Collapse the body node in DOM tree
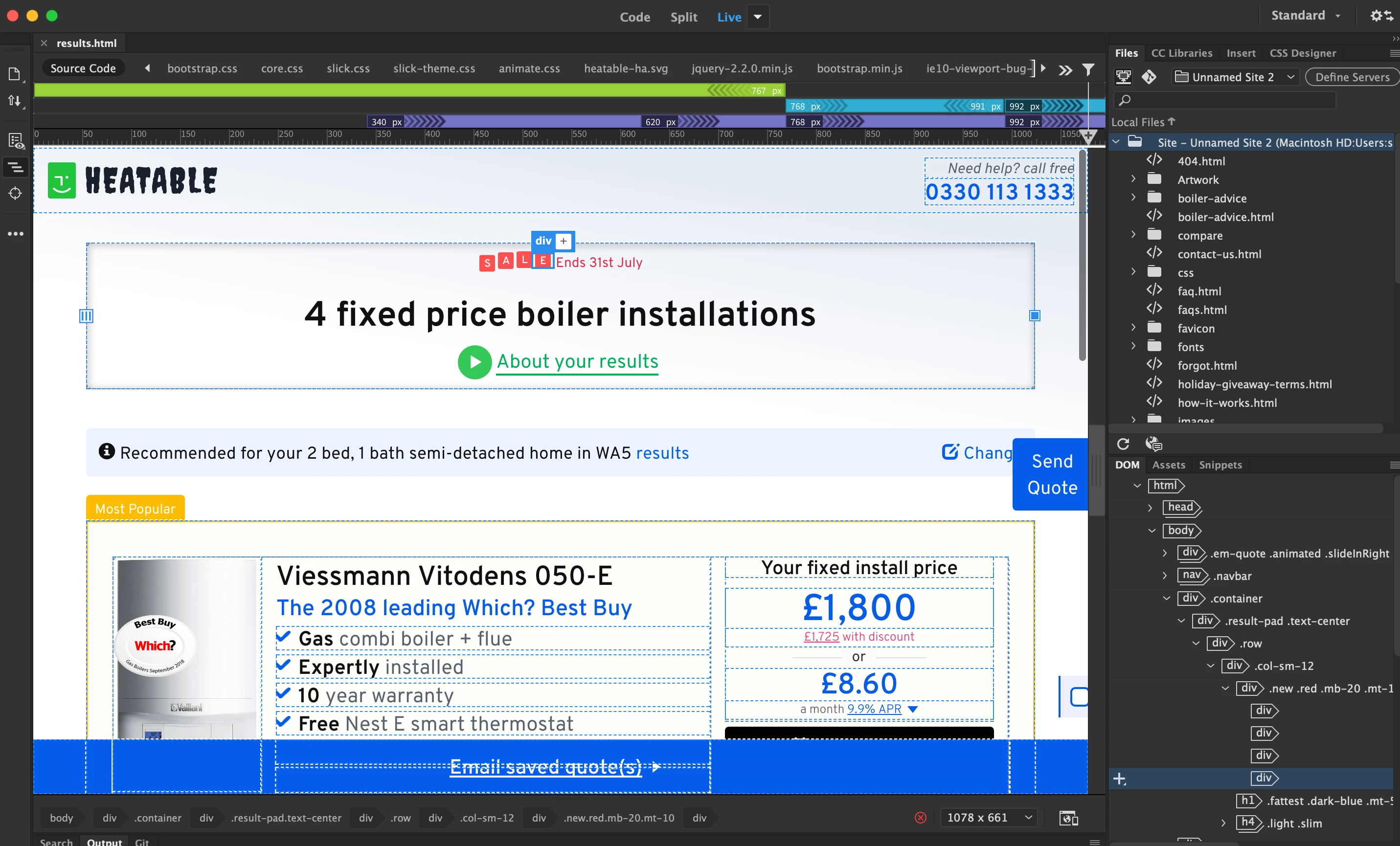This screenshot has width=1400, height=846. tap(1152, 530)
